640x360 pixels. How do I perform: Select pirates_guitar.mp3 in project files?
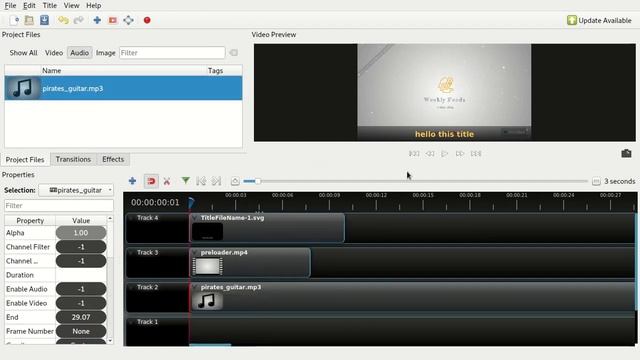tap(123, 88)
